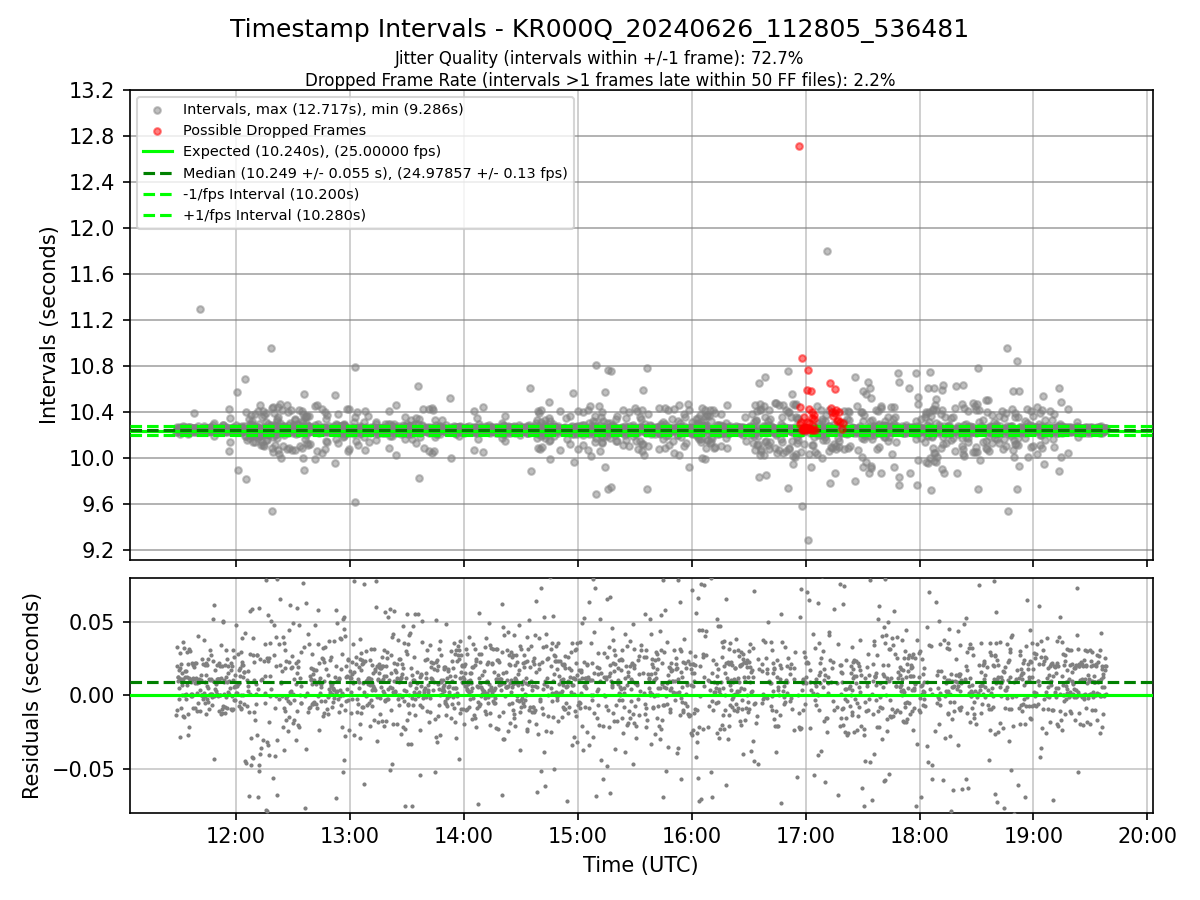
Task: Click the red outlier point at 12.7 seconds
Action: click(x=799, y=146)
